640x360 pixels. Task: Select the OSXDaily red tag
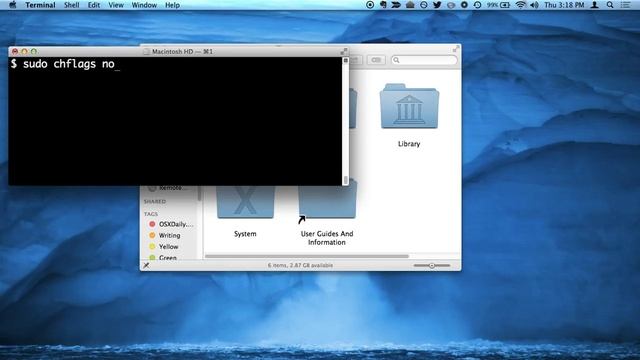171,224
